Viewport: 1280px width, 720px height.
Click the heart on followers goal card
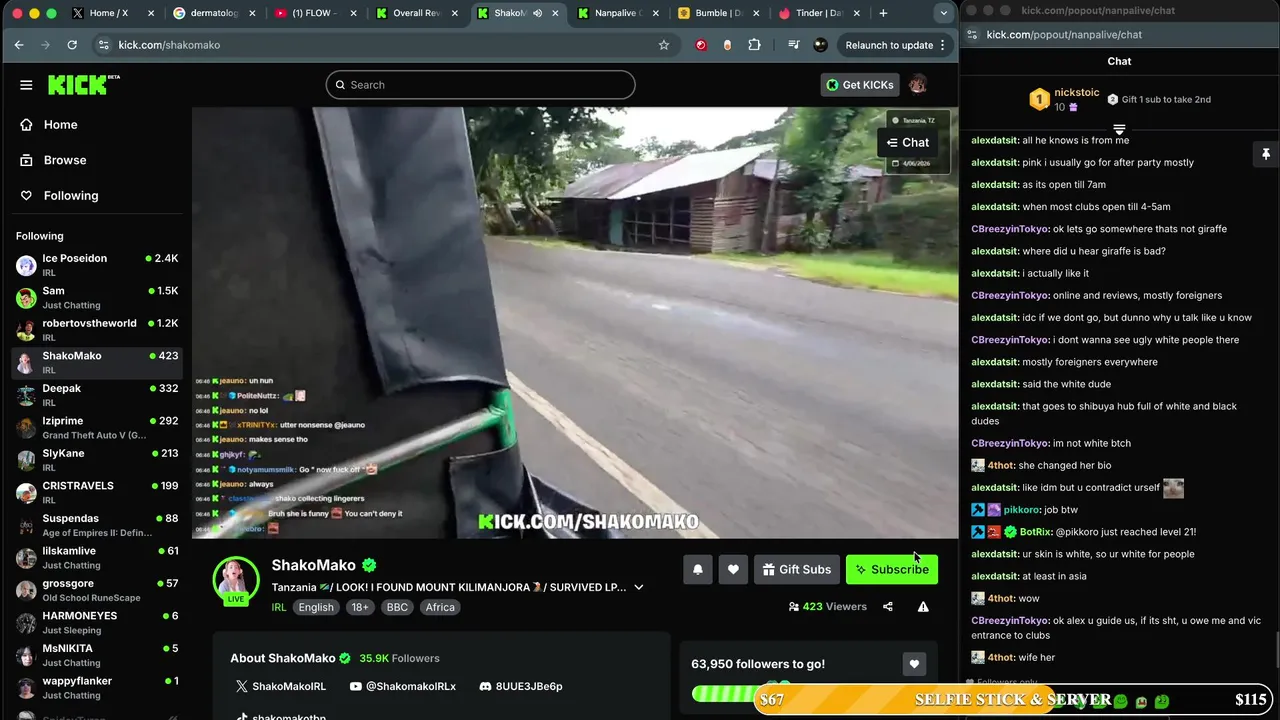click(914, 664)
